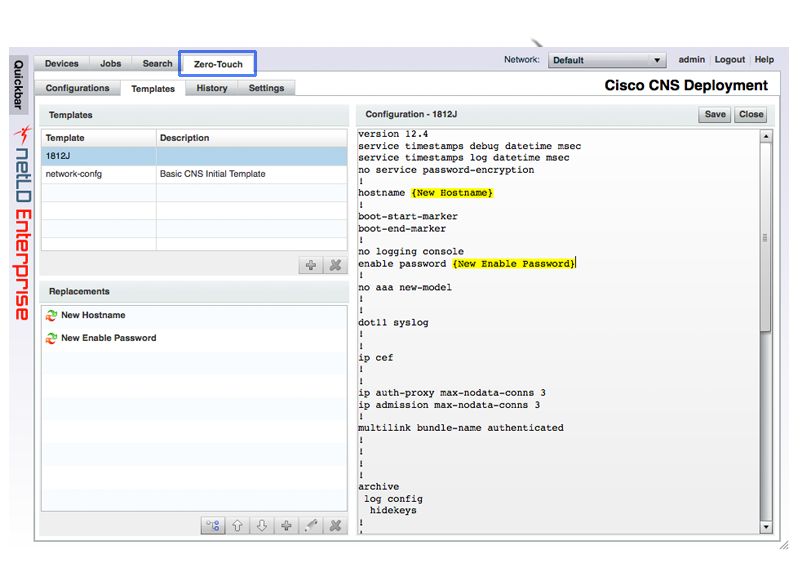The image size is (800, 580).
Task: Click the 'no logging console' line
Action: (x=411, y=251)
